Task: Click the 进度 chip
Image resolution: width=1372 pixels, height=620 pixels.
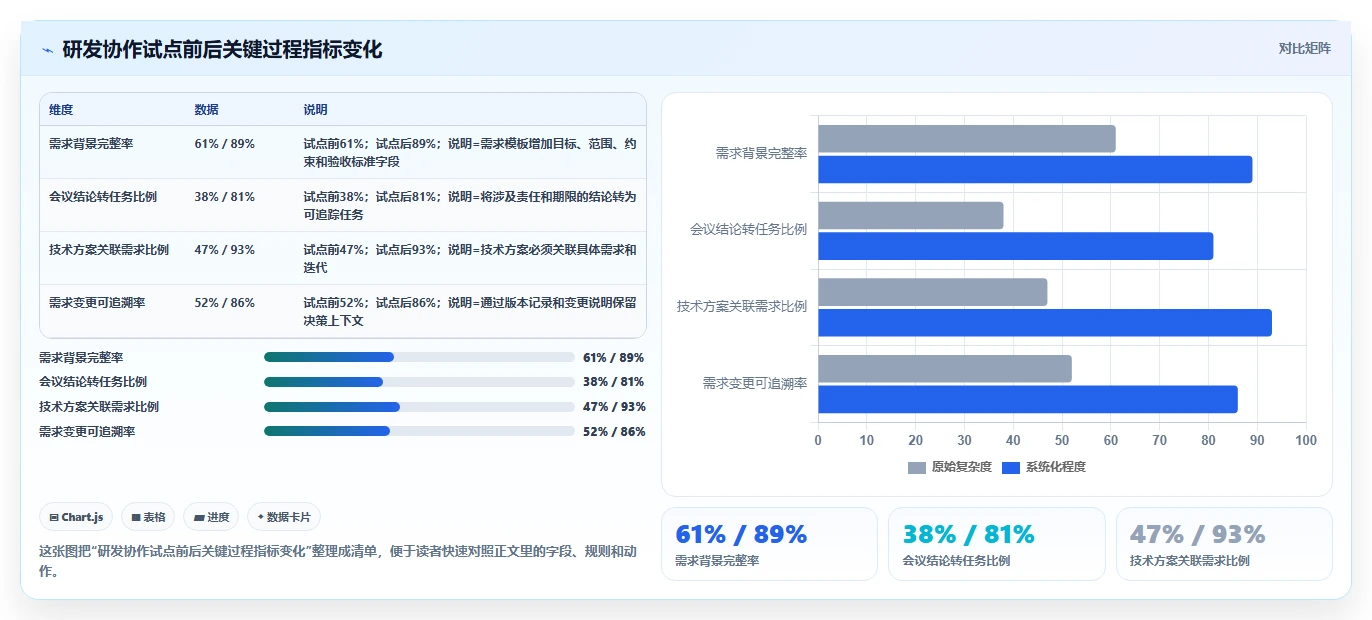Action: (211, 517)
